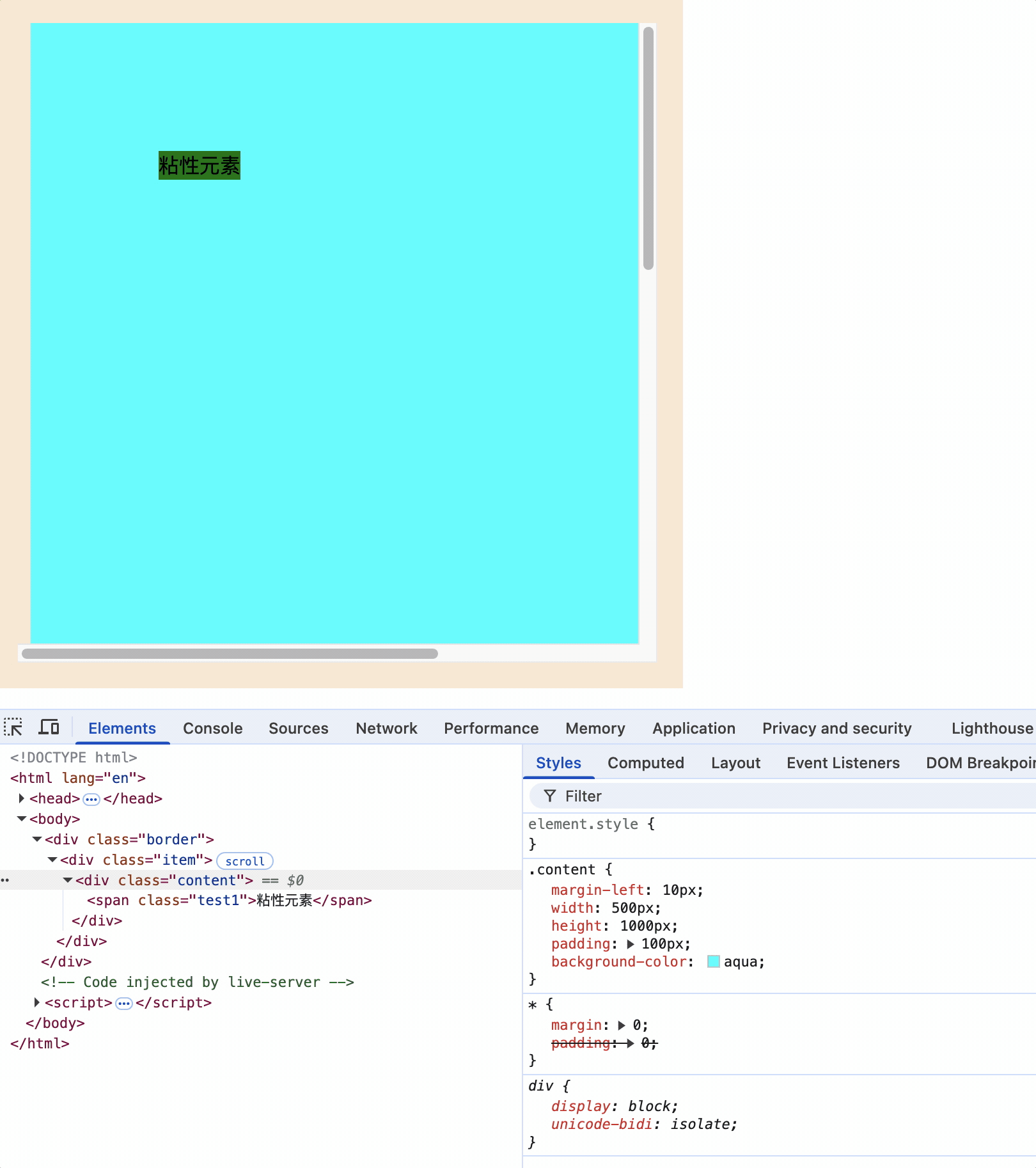Click the ellipsis badge inside script tag

click(x=124, y=1003)
